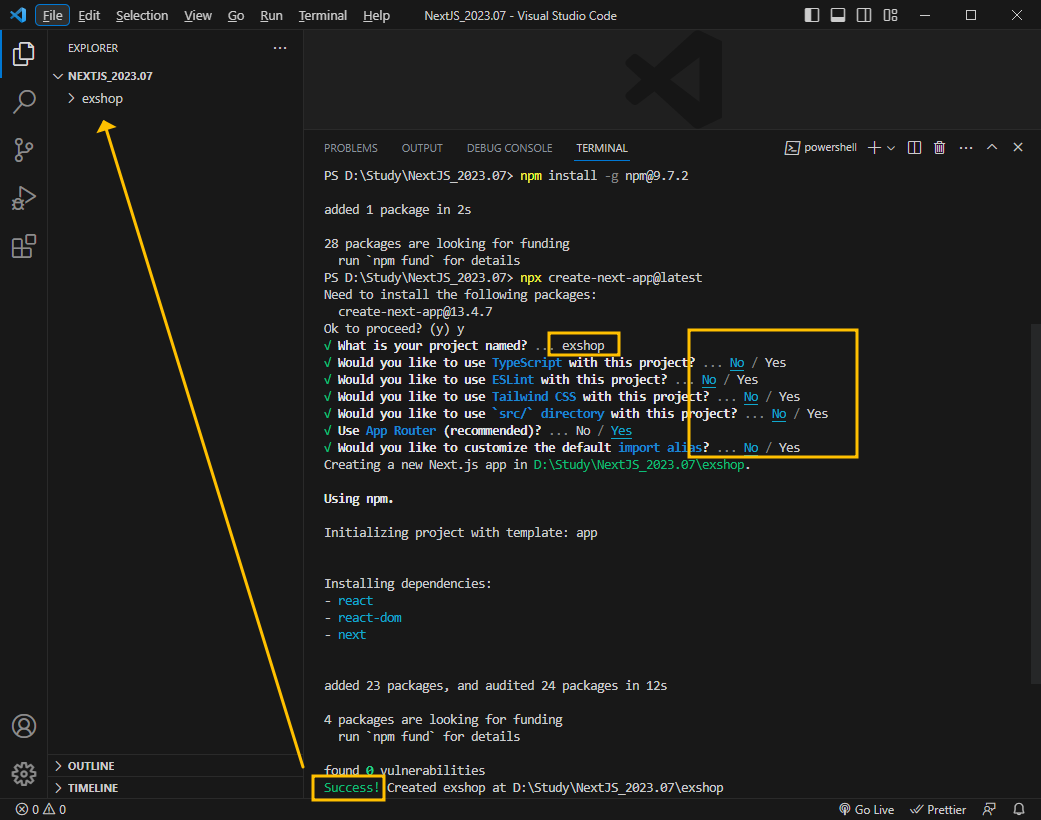Open the Help menu
Viewport: 1041px width, 820px height.
(x=376, y=15)
